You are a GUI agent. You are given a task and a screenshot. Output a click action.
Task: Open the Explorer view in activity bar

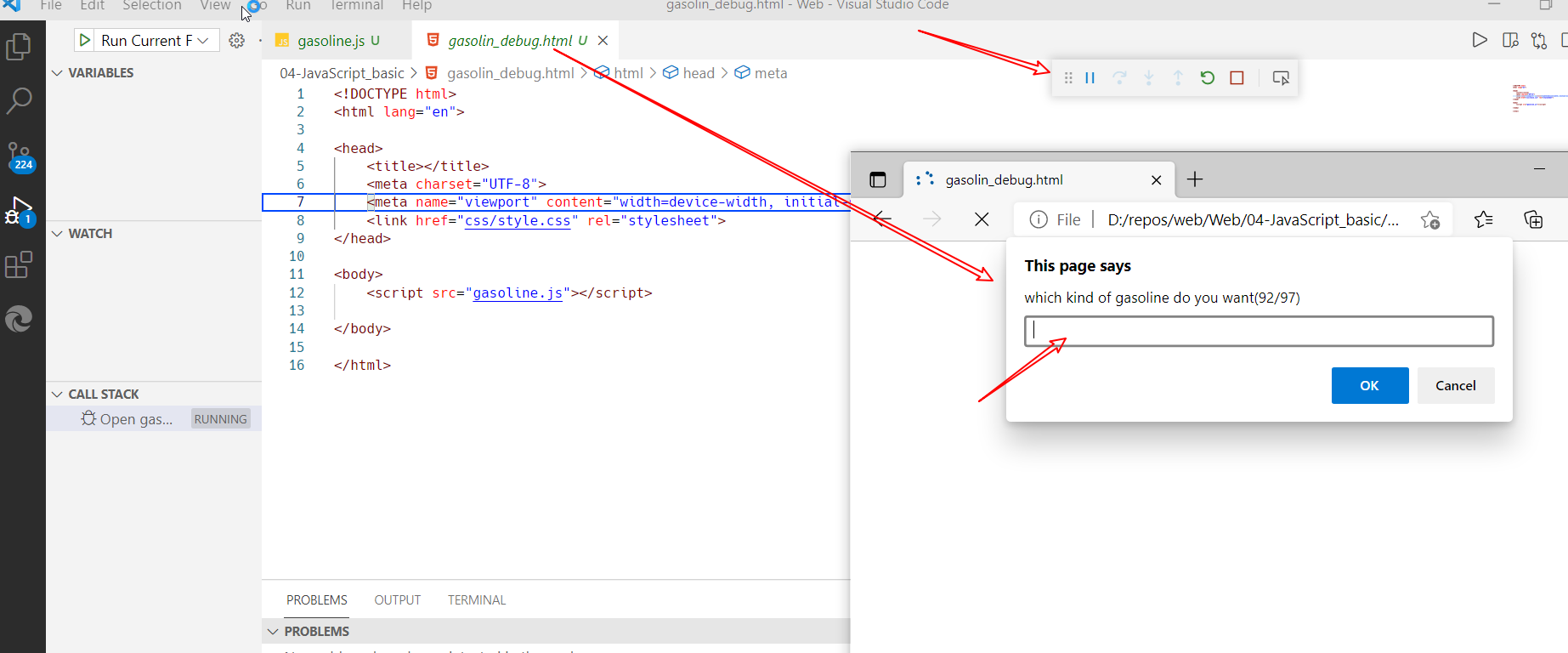click(19, 47)
